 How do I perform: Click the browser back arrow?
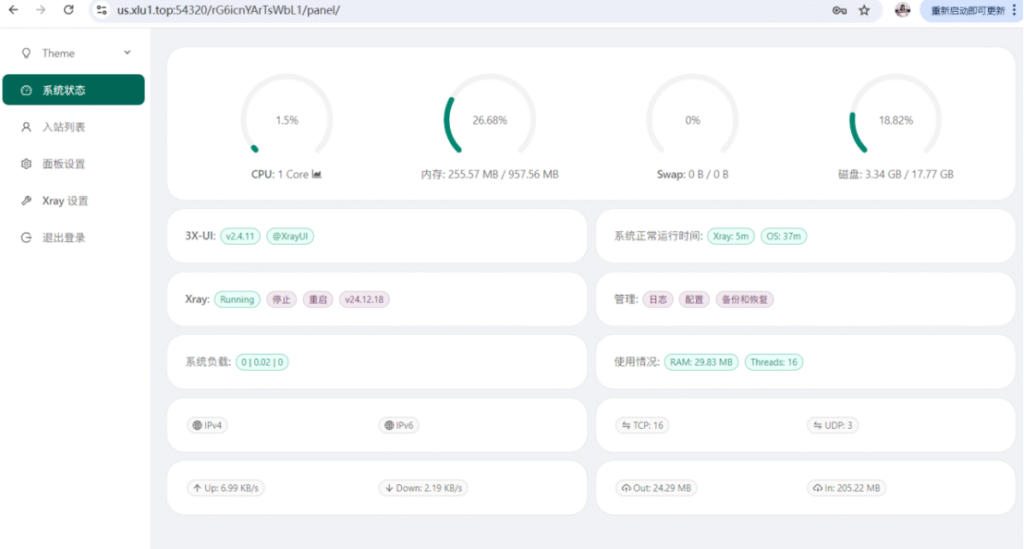click(x=14, y=10)
